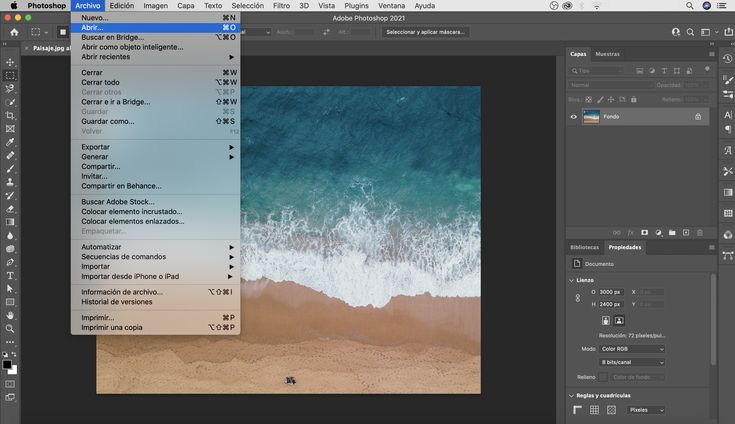Click the delete layer trash icon
Image resolution: width=735 pixels, height=424 pixels.
click(x=700, y=232)
